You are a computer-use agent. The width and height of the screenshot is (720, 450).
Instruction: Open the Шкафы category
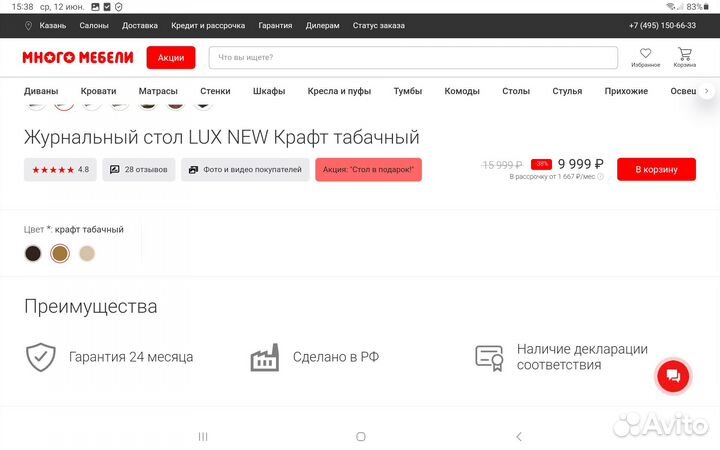[269, 91]
